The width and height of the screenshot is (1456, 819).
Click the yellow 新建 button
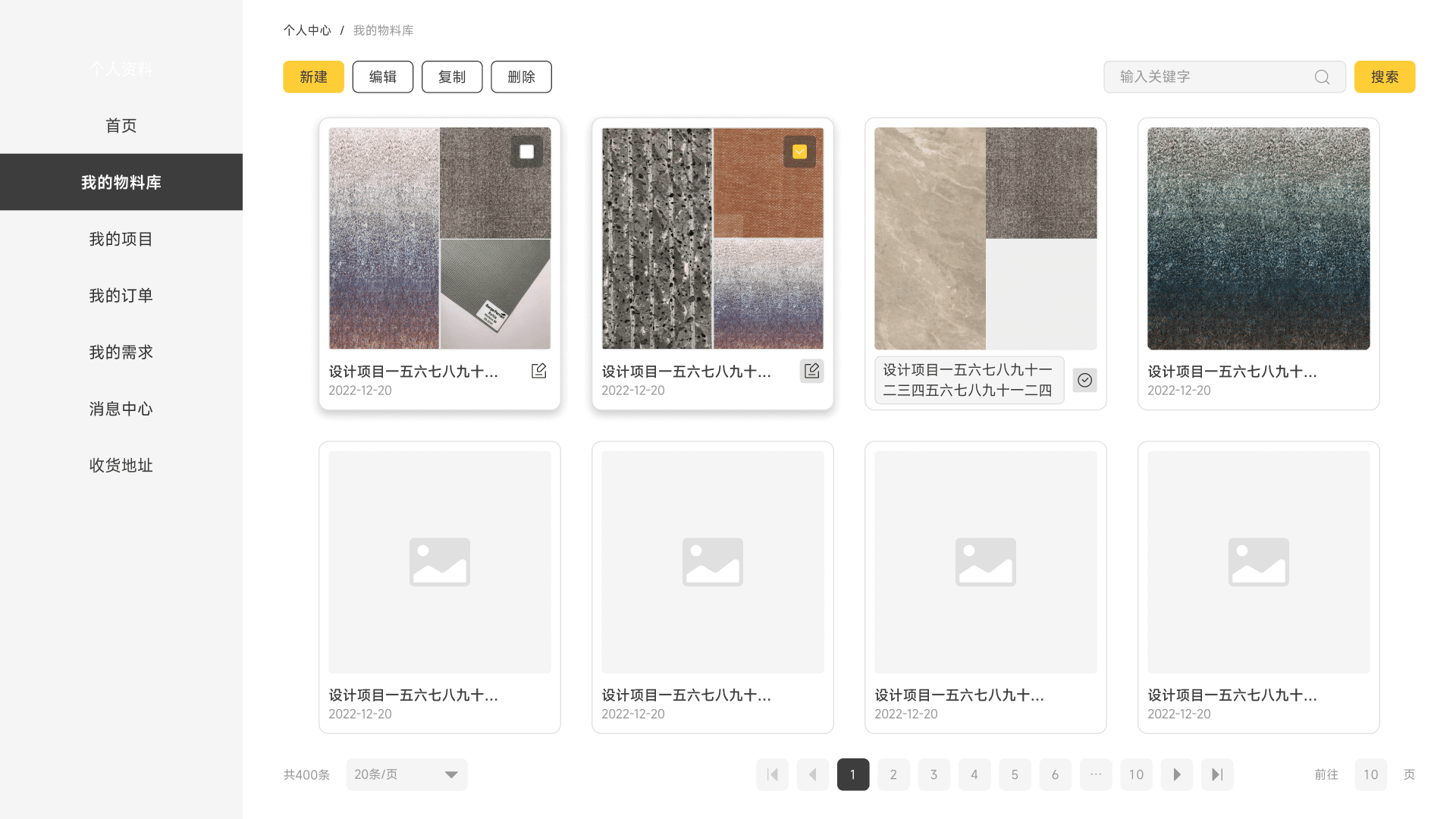pos(313,77)
